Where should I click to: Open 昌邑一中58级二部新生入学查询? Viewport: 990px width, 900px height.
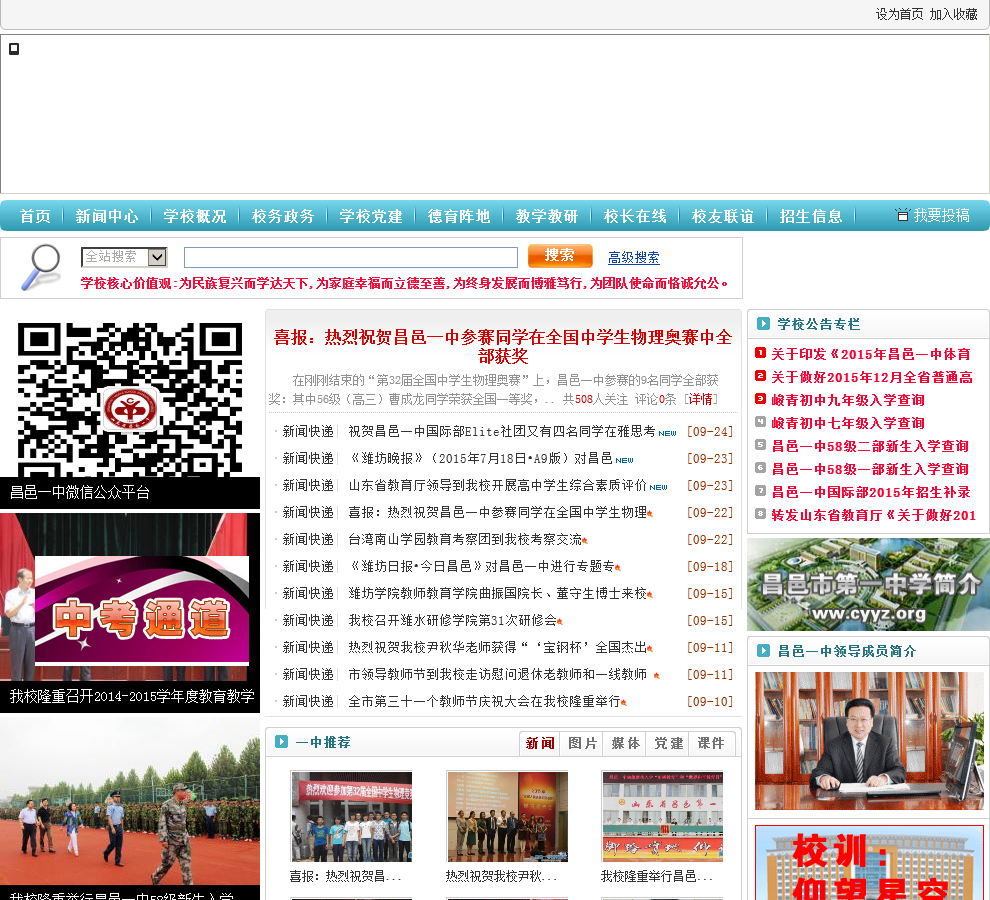(x=870, y=446)
